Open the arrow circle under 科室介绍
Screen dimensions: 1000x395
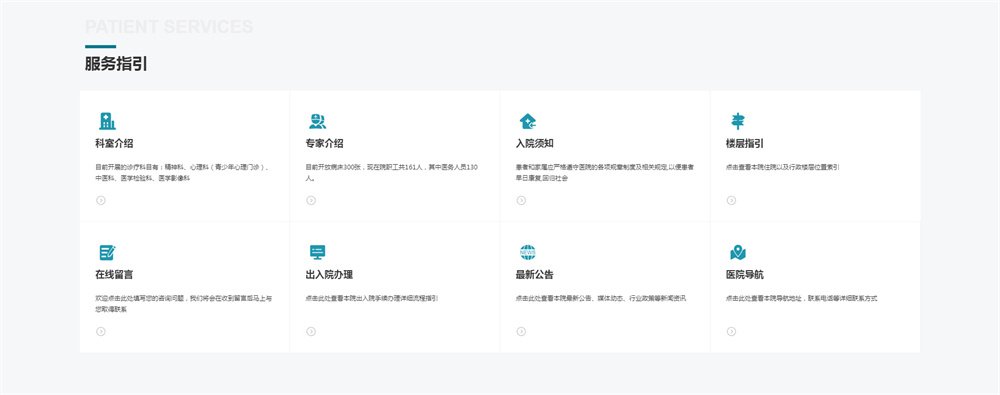coord(101,200)
